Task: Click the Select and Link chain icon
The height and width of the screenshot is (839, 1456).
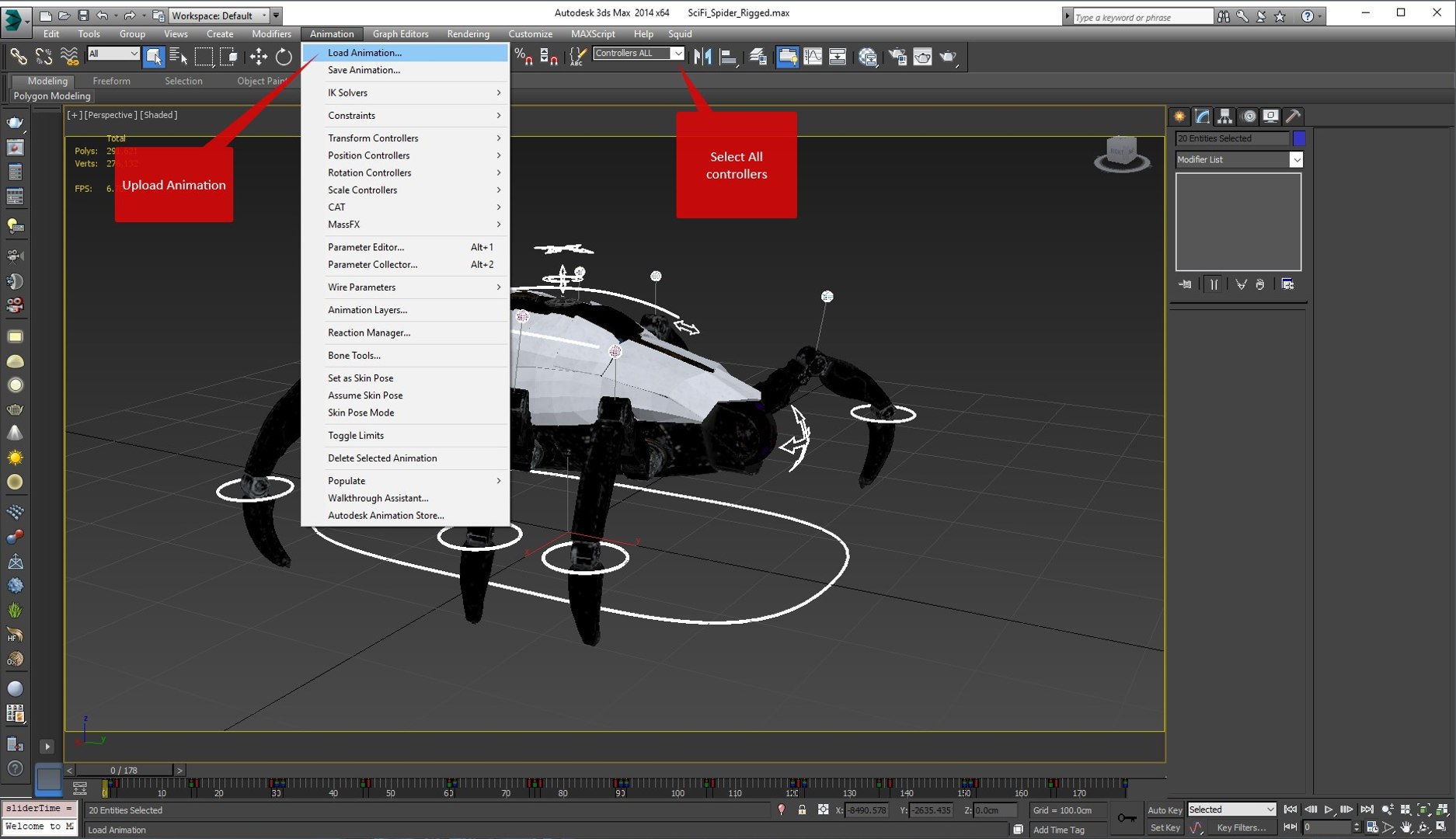Action: [x=18, y=56]
